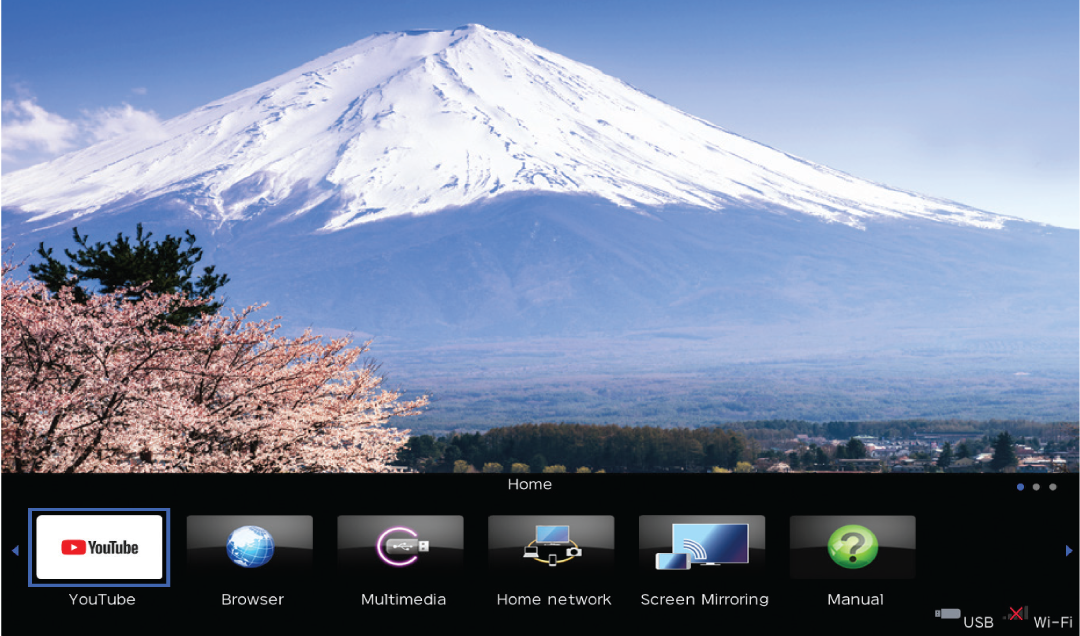Start Screen Mirroring from its icon
Screen dimensions: 1080x636
click(703, 547)
